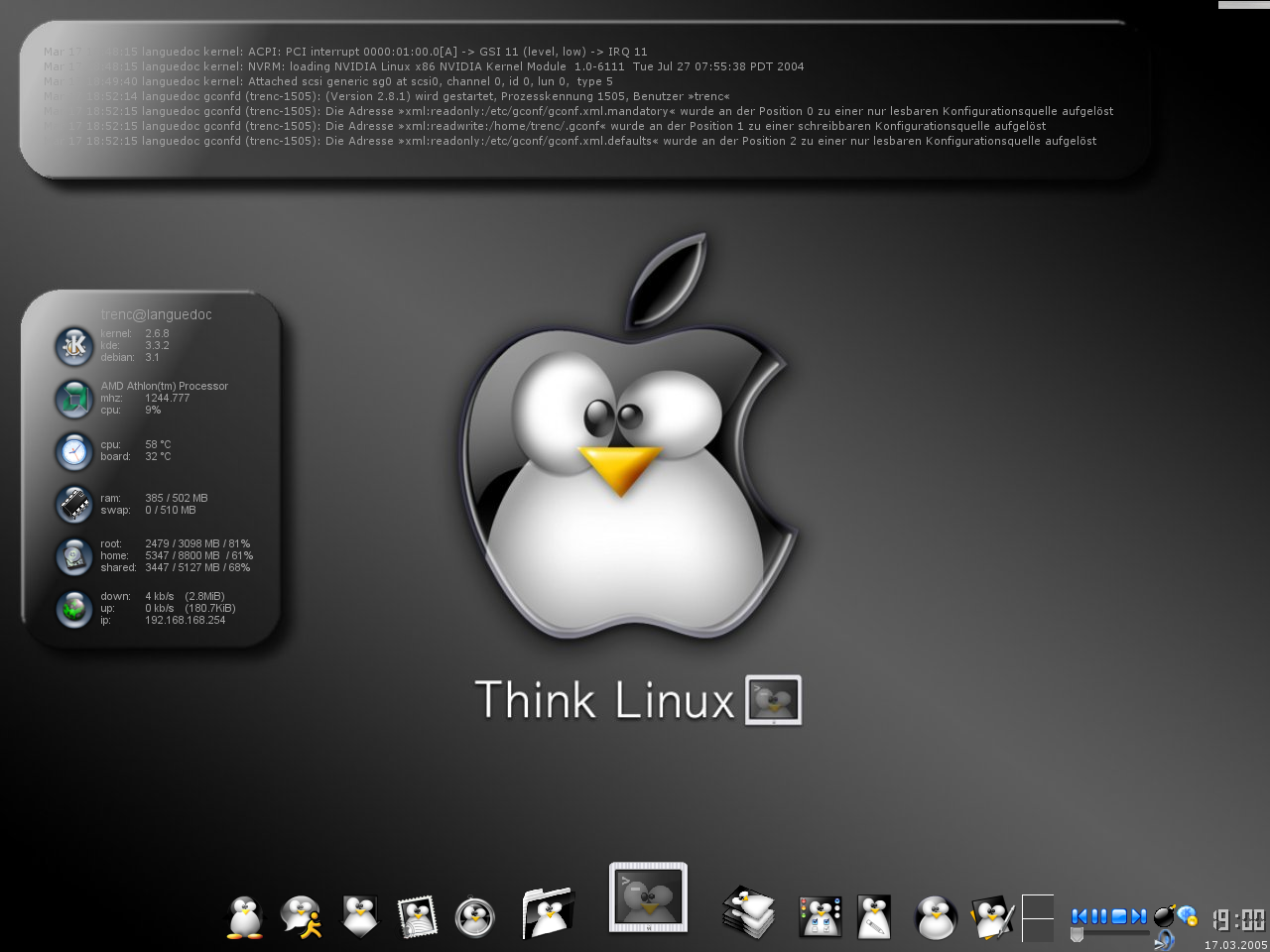Click the AMD Athlon(tm) Processor text
The height and width of the screenshot is (952, 1270).
164,386
